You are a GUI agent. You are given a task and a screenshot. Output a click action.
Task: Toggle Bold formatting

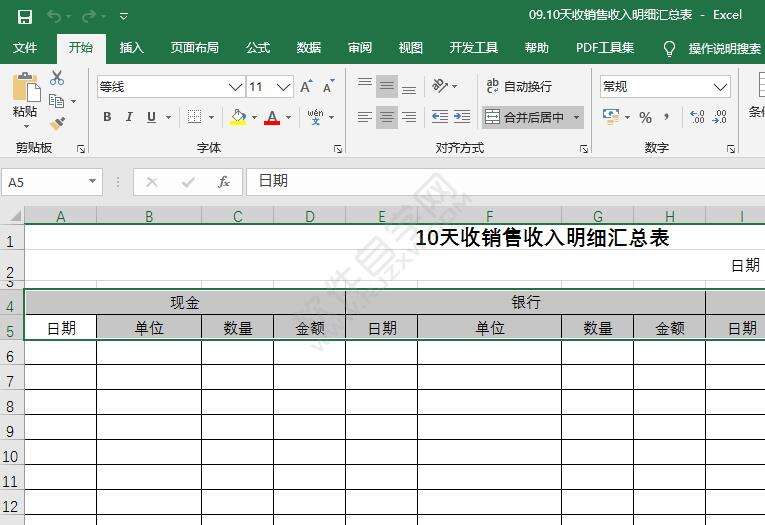tap(107, 117)
